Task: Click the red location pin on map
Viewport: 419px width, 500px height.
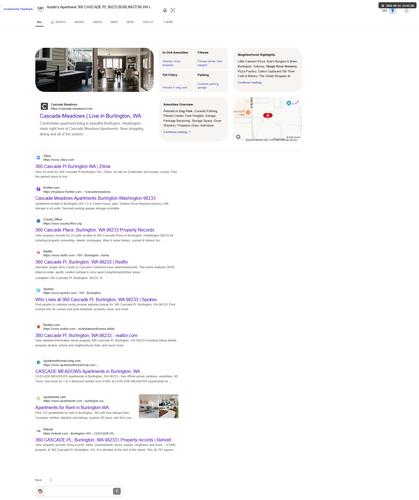Action: point(268,115)
